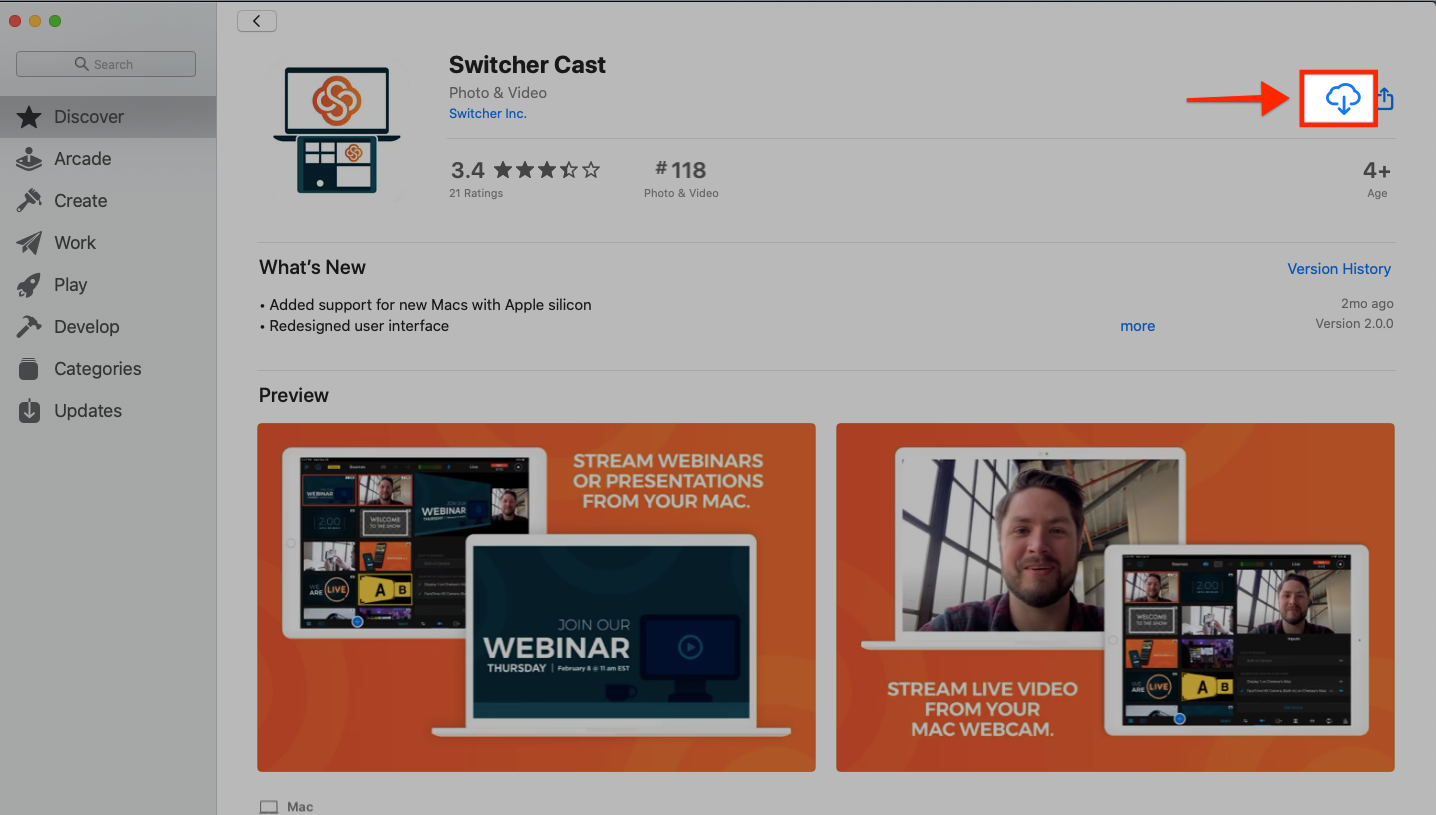Open the live webcam preview screenshot
1436x815 pixels.
pyautogui.click(x=1115, y=597)
